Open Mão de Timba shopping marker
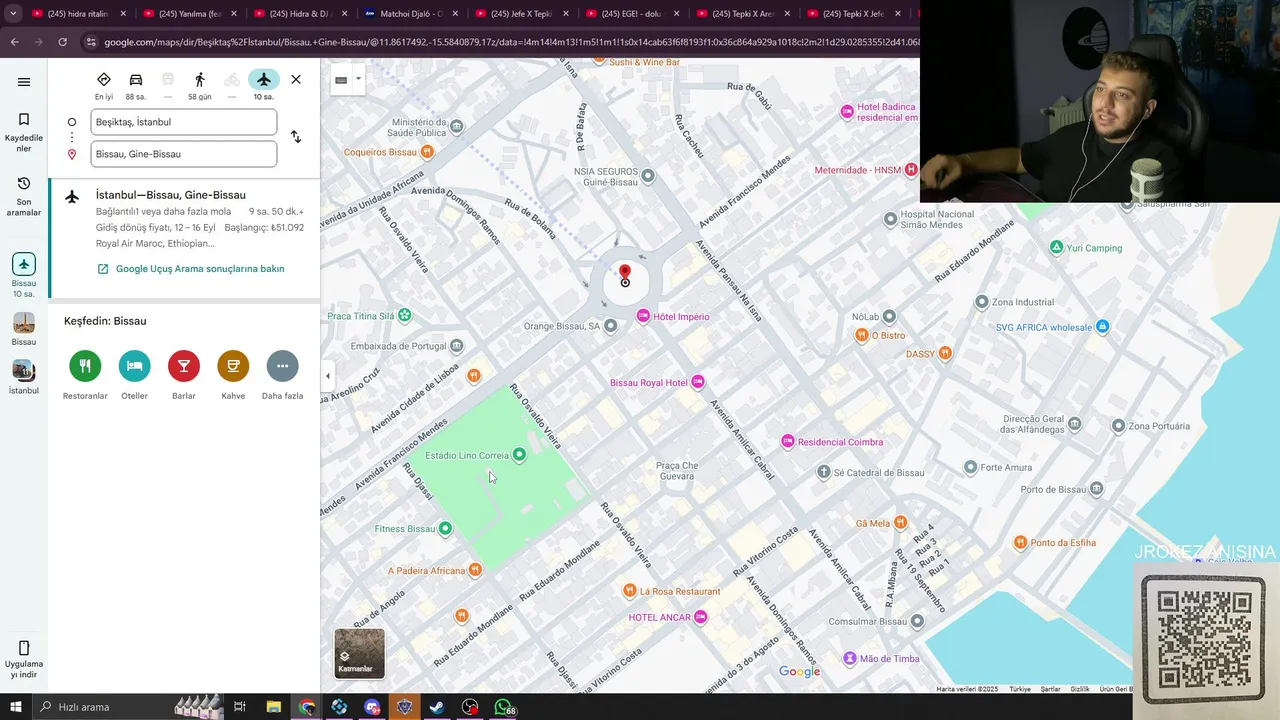Viewport: 1280px width, 720px height. (850, 658)
